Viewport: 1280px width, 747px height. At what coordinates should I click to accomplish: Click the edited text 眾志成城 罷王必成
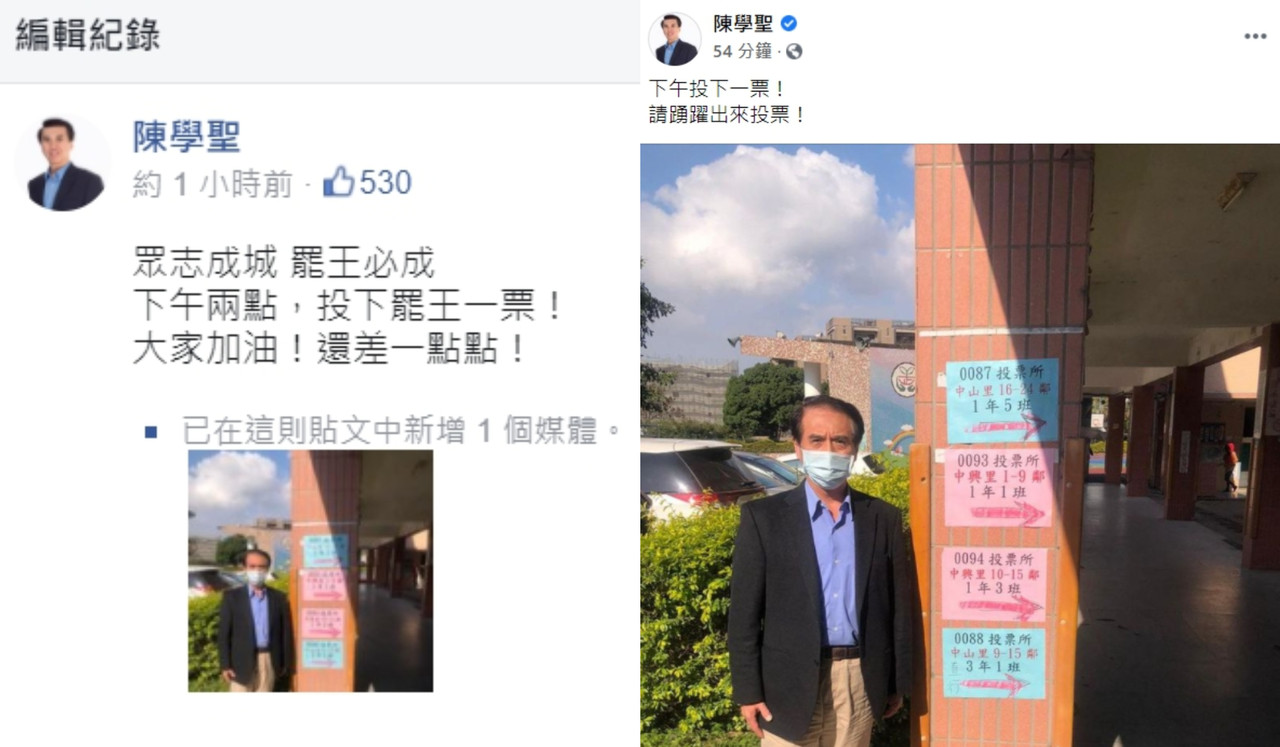point(284,263)
